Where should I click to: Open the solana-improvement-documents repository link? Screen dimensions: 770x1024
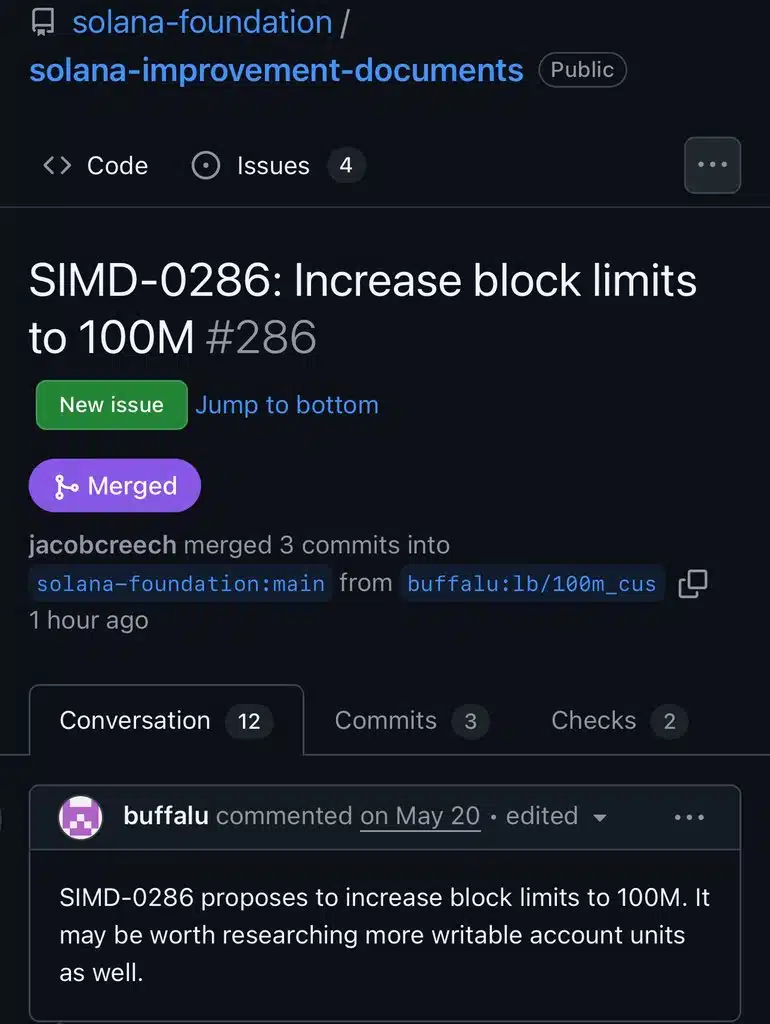point(276,70)
